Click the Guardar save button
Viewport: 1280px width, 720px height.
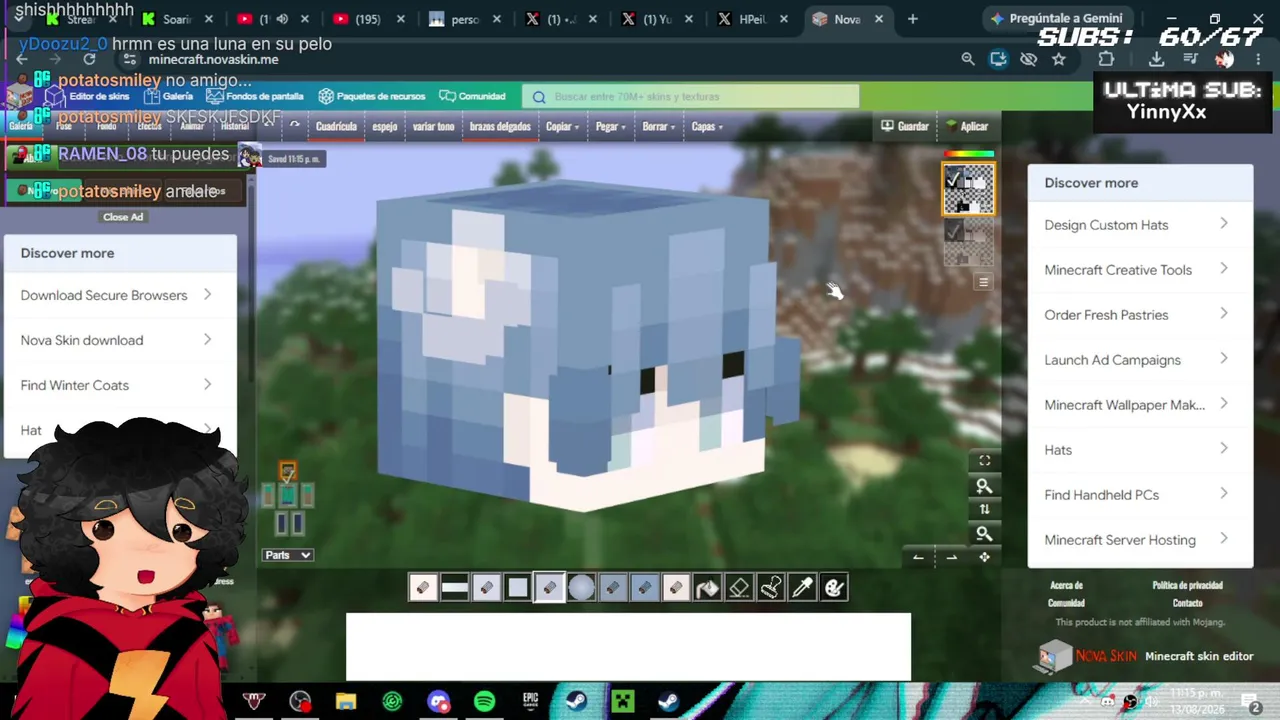[x=905, y=127]
